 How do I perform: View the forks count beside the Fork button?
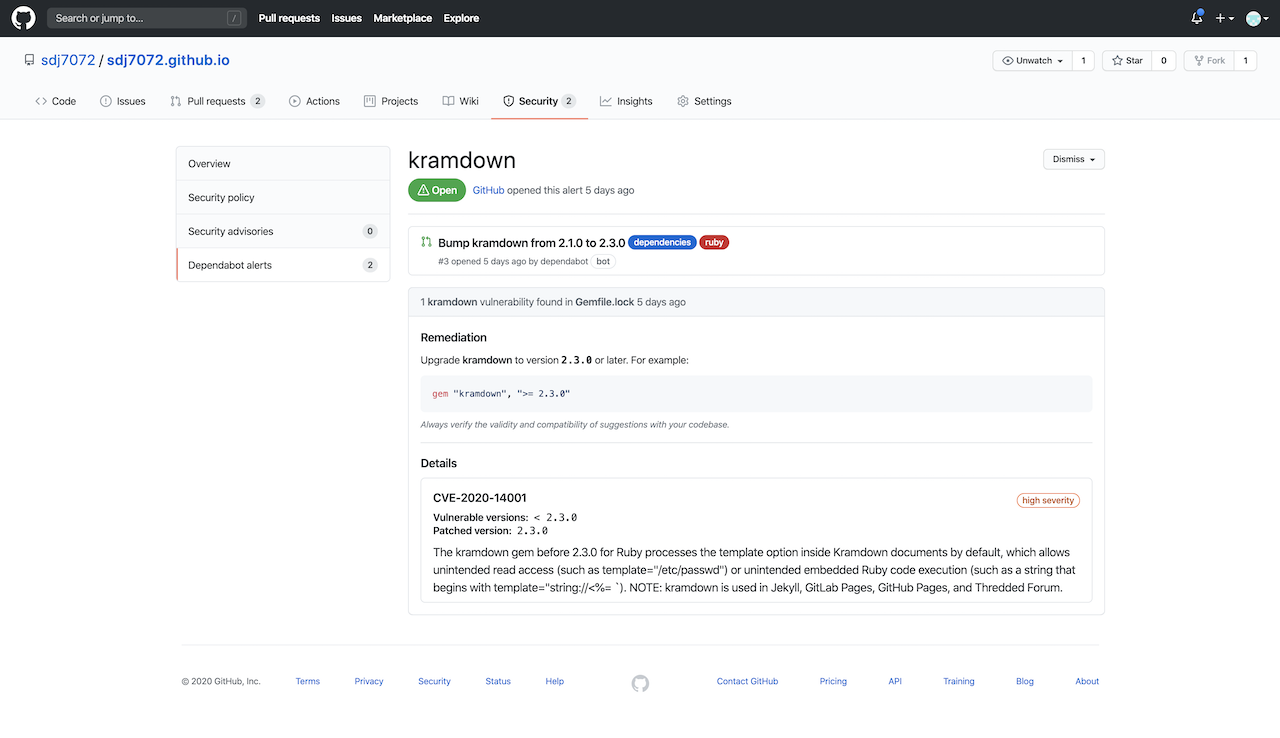(x=1245, y=61)
